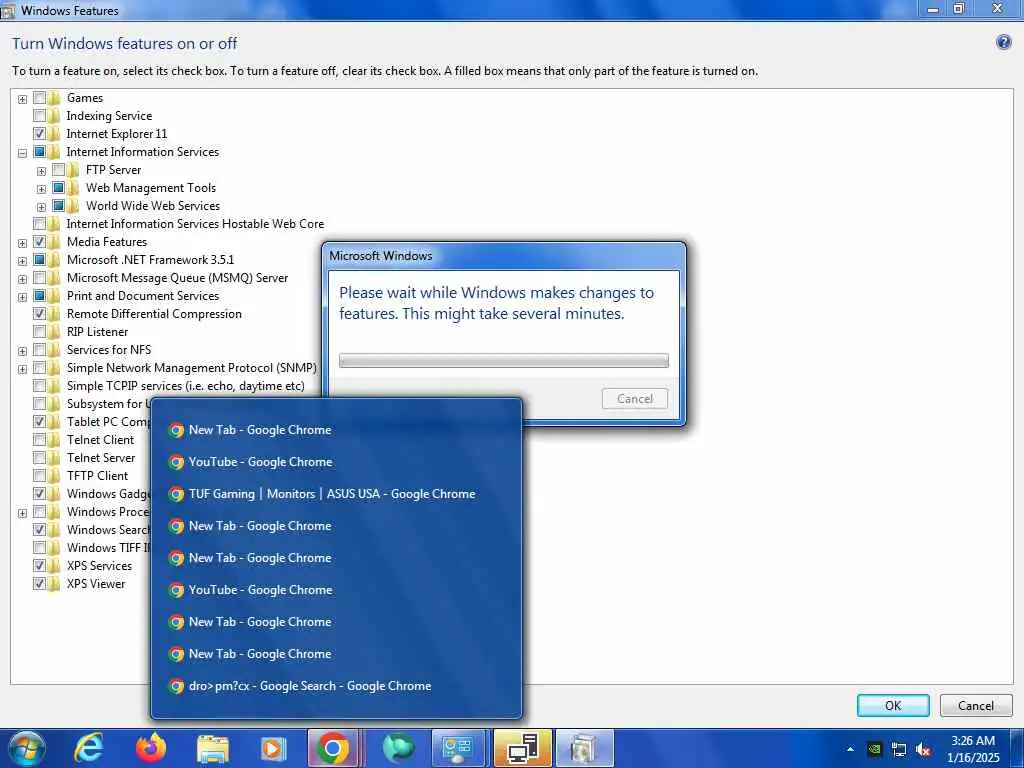This screenshot has width=1024, height=768.
Task: Click the RIP Listener folder icon
Action: pos(55,332)
